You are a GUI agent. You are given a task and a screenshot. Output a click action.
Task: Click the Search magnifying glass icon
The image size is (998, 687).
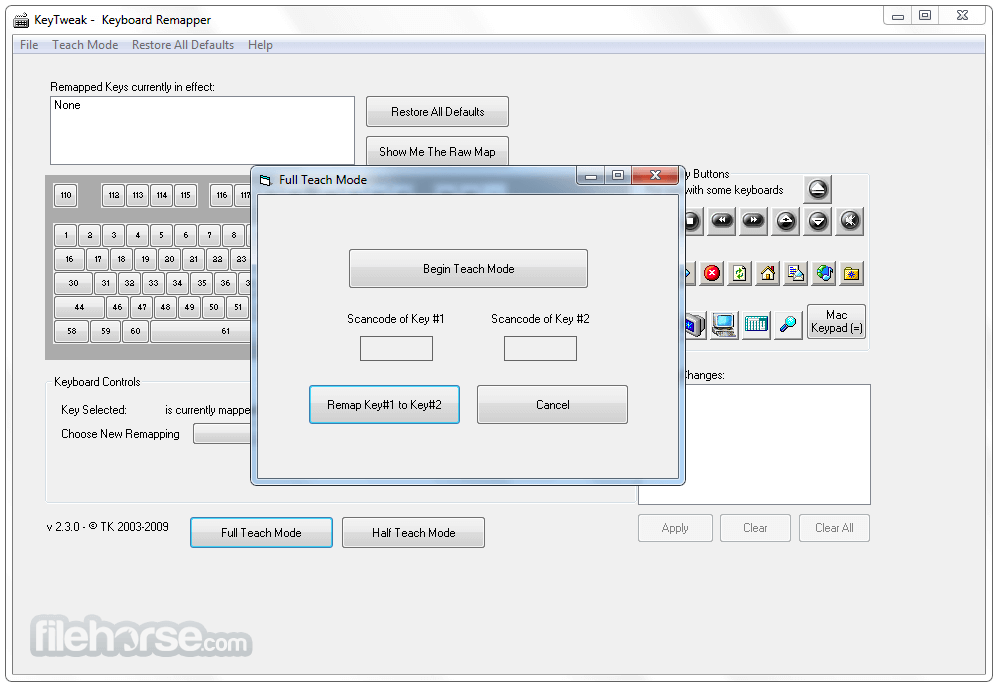tap(788, 325)
